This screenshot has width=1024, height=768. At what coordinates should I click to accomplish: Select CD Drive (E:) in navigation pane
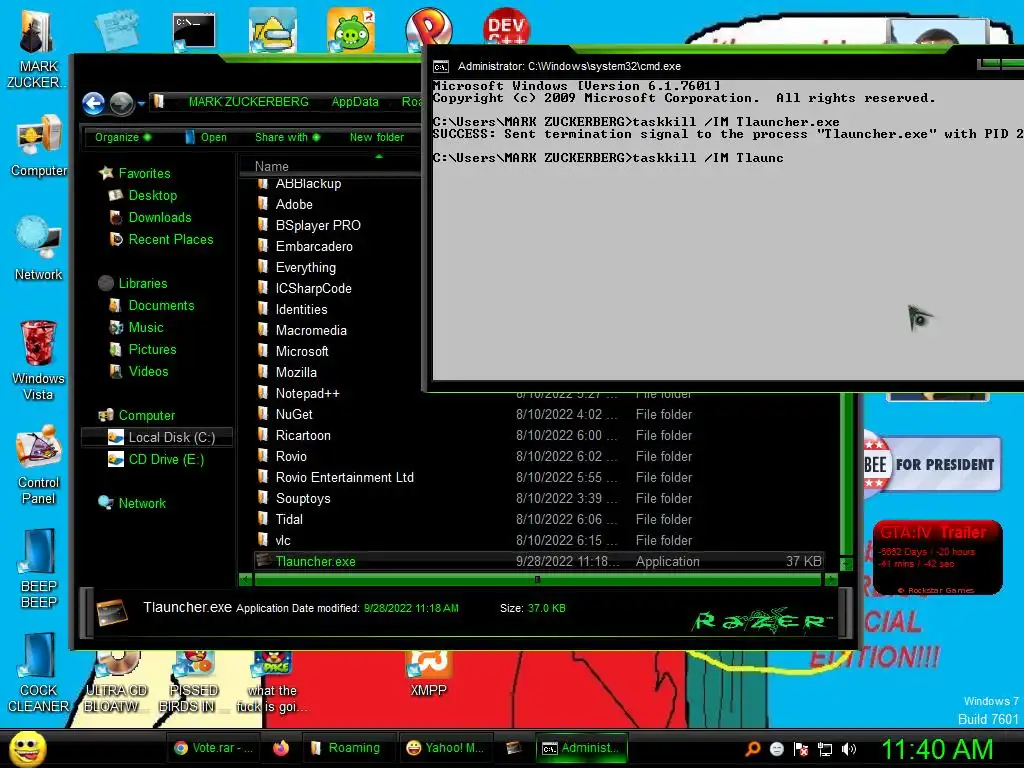166,460
